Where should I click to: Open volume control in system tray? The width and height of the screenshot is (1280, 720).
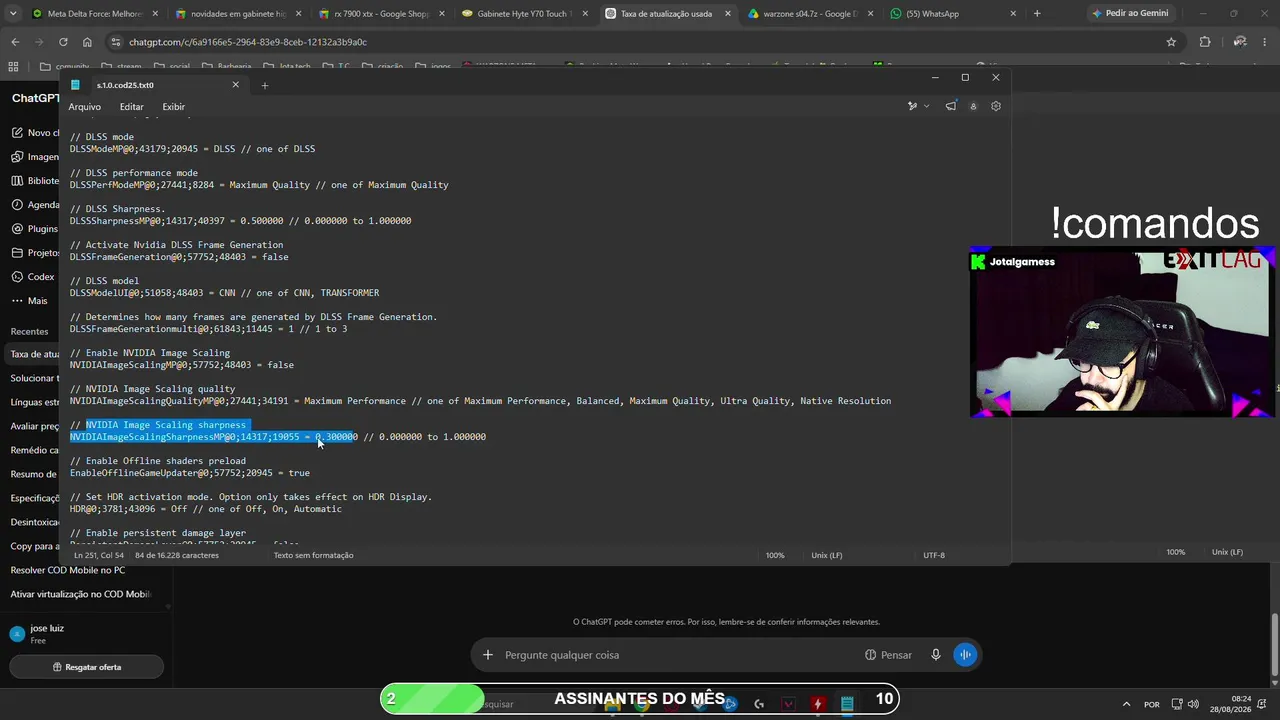point(1193,704)
